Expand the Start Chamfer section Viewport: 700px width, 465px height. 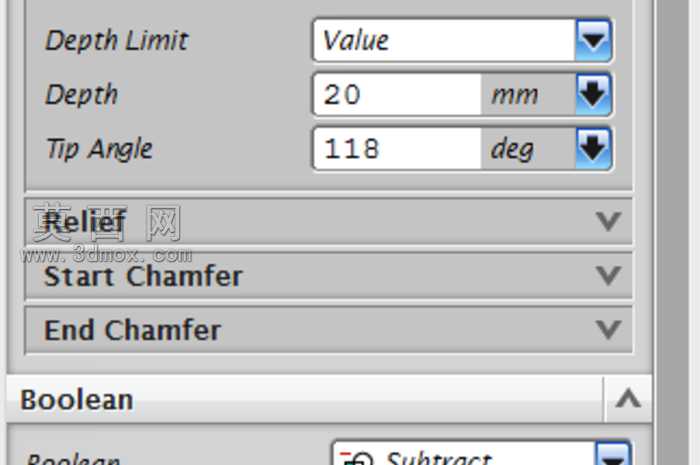tap(608, 275)
